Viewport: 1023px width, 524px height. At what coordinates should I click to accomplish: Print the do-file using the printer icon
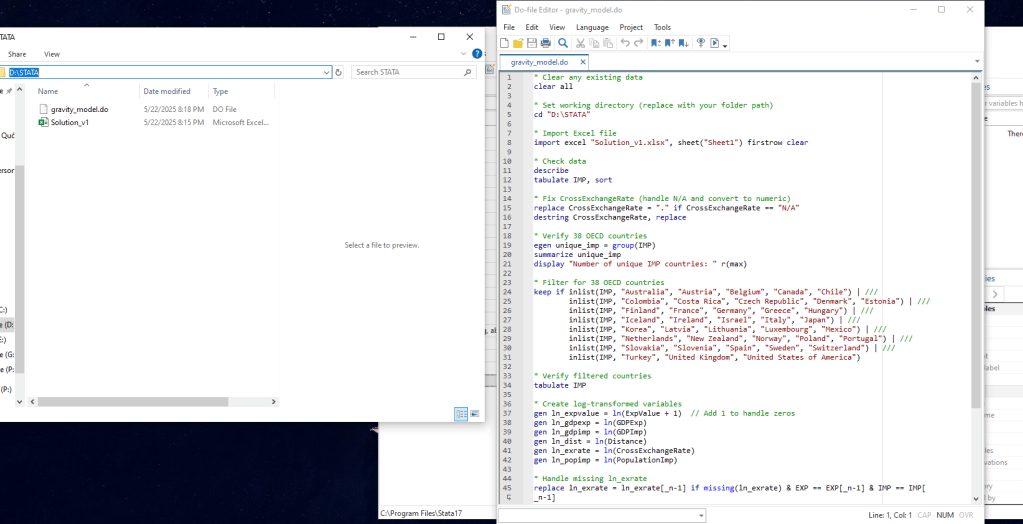coord(546,43)
